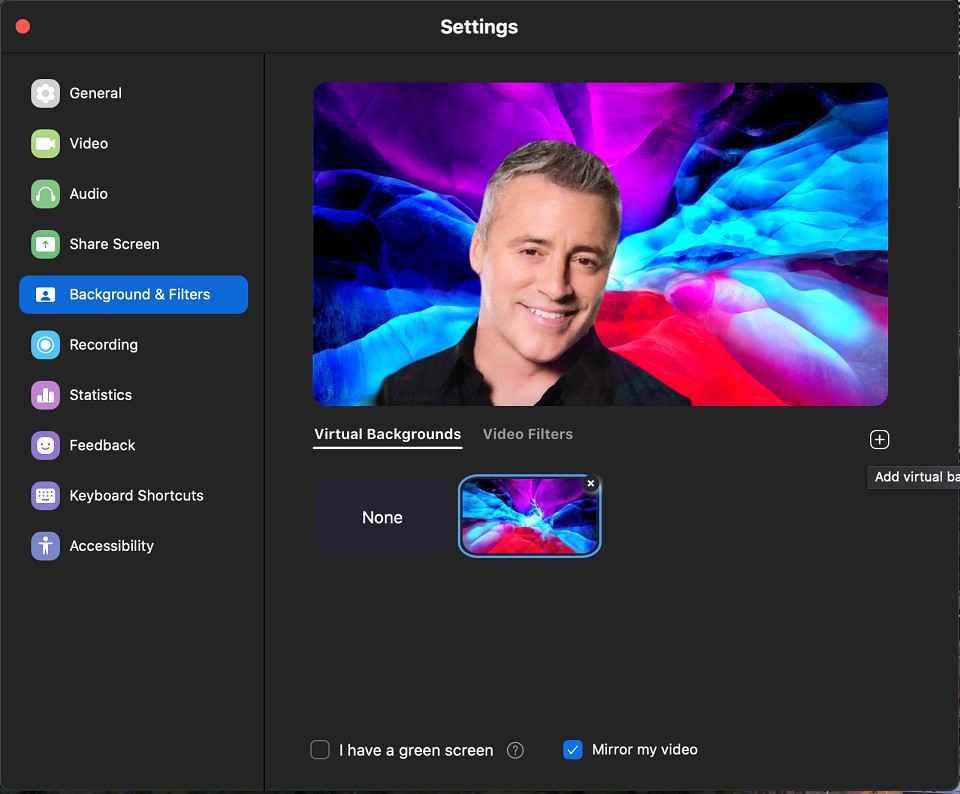960x794 pixels.
Task: Open General settings
Action: (x=133, y=93)
